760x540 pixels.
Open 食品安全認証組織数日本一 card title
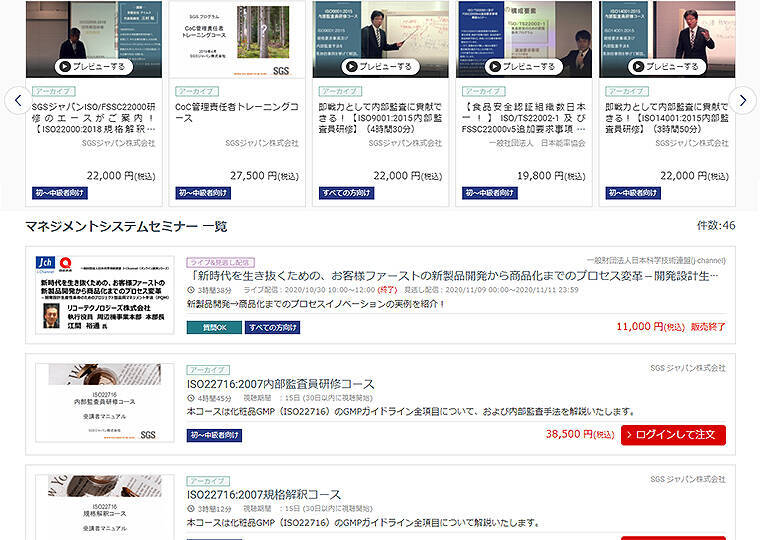click(524, 118)
